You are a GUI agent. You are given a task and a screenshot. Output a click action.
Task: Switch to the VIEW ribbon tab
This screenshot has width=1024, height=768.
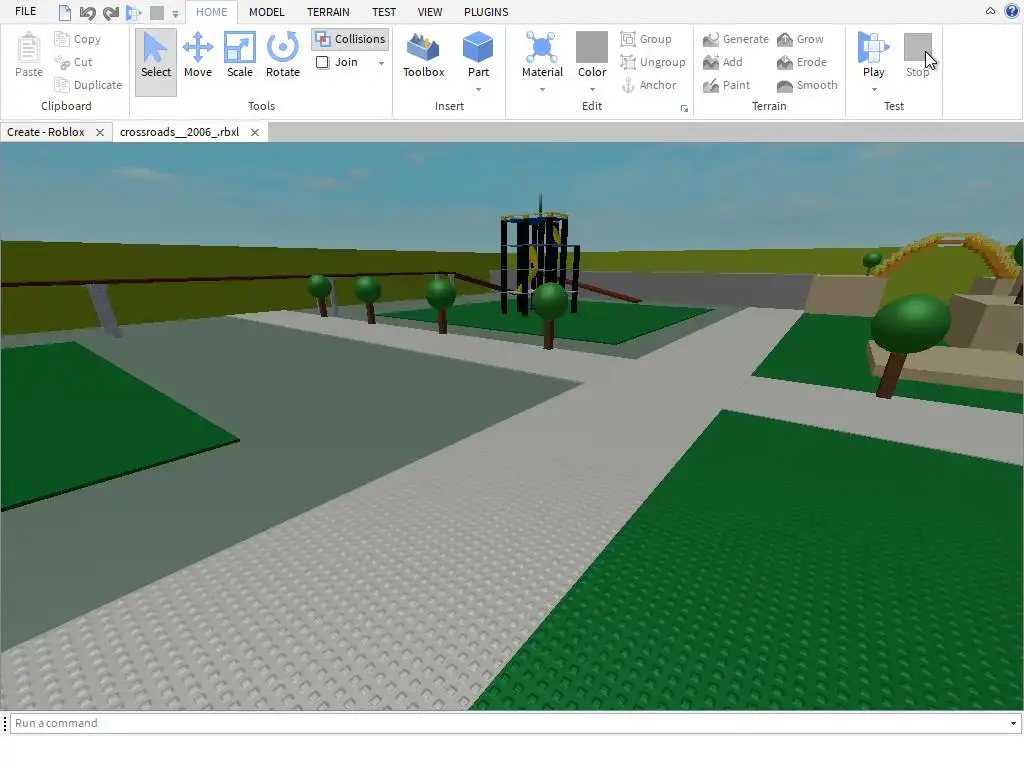click(x=430, y=12)
